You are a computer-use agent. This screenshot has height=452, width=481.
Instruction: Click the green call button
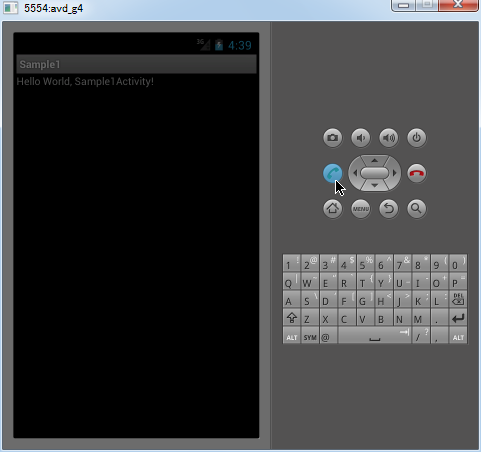(x=332, y=173)
